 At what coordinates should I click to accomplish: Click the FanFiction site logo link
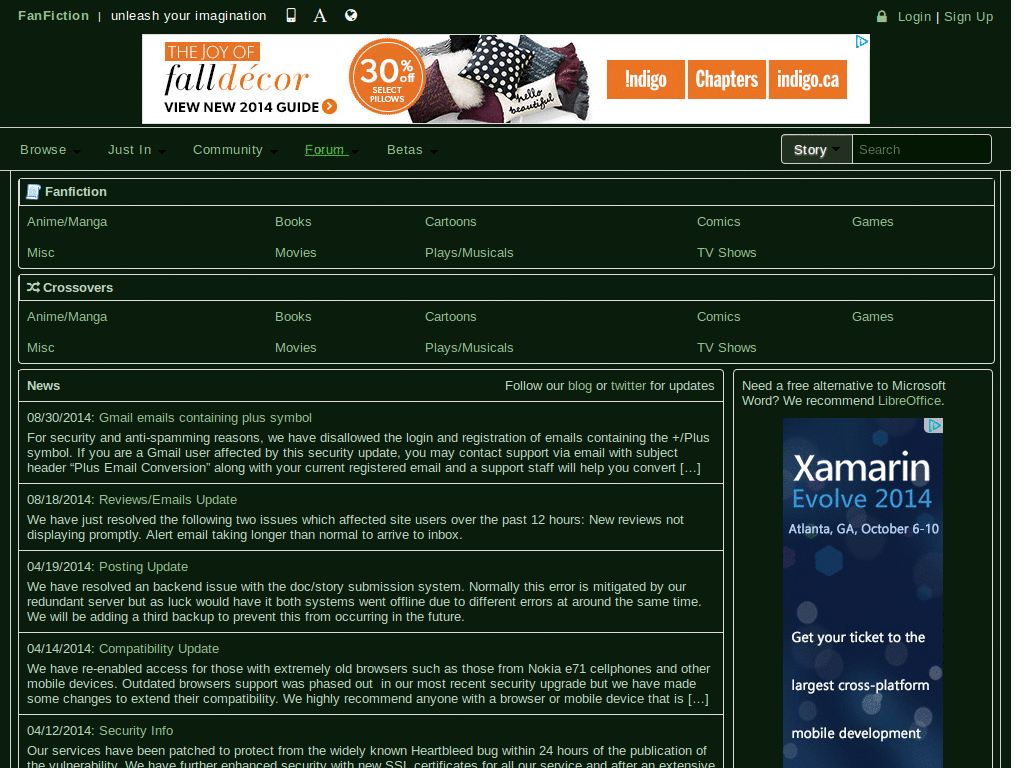(x=54, y=16)
